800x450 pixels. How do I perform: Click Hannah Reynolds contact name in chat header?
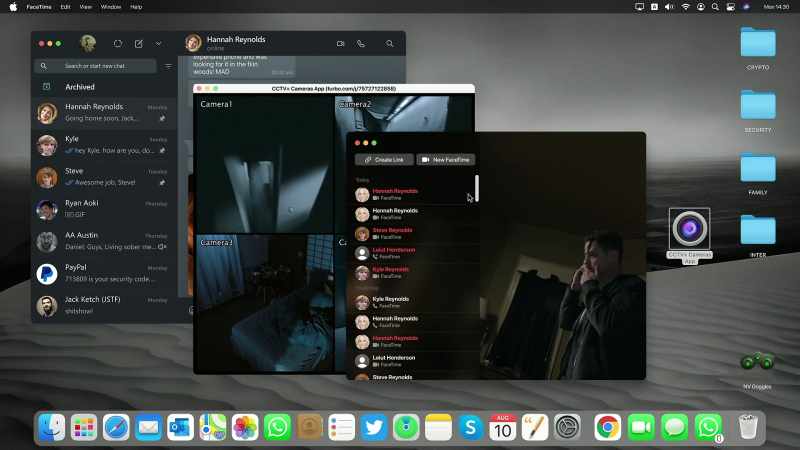click(236, 39)
